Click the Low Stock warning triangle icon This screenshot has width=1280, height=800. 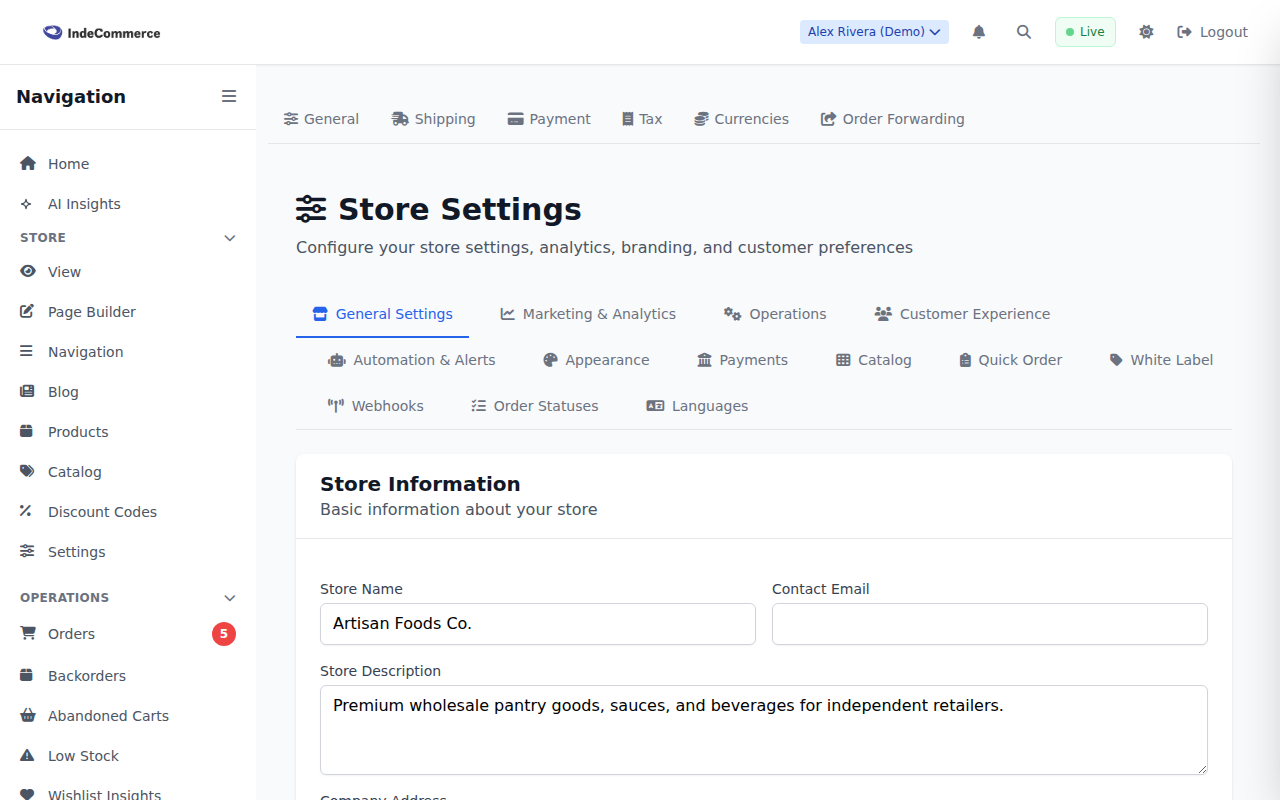pyautogui.click(x=28, y=756)
